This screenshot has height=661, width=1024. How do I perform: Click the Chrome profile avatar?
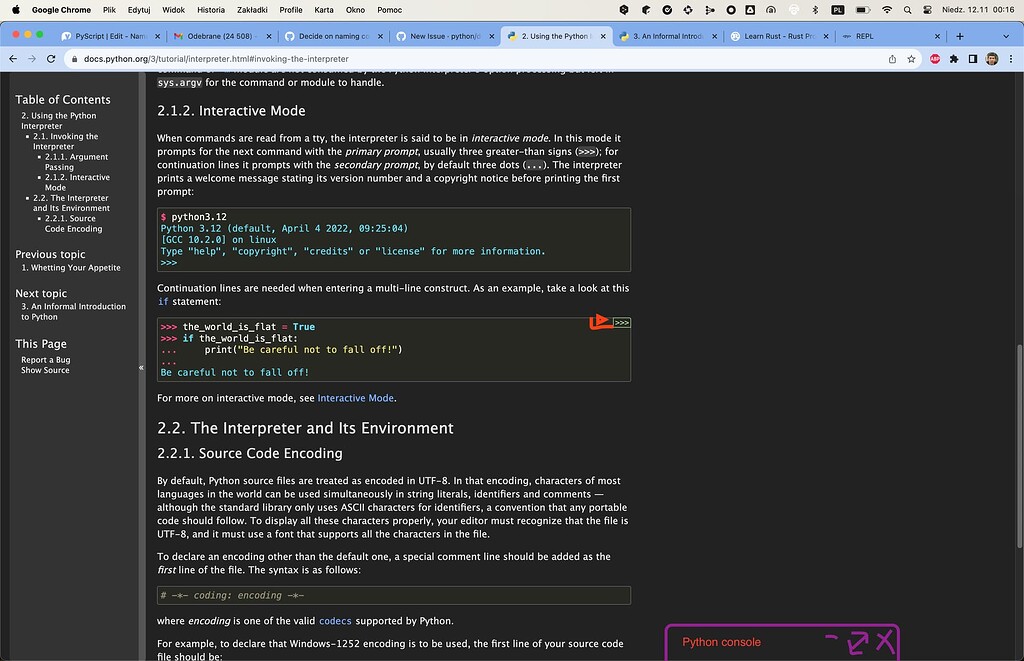(991, 58)
